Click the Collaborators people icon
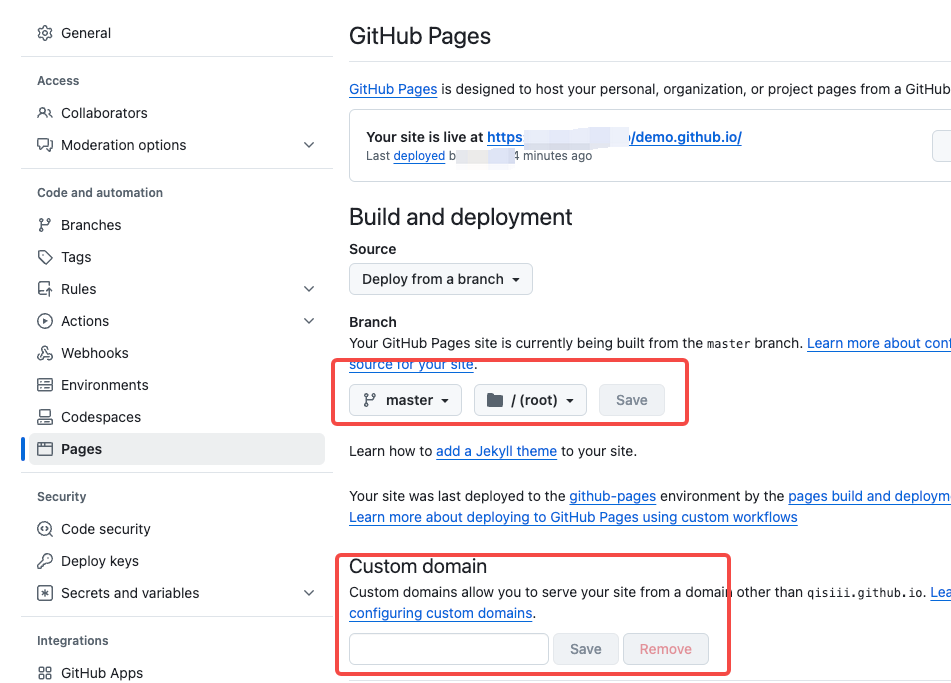This screenshot has height=683, width=951. coord(45,113)
